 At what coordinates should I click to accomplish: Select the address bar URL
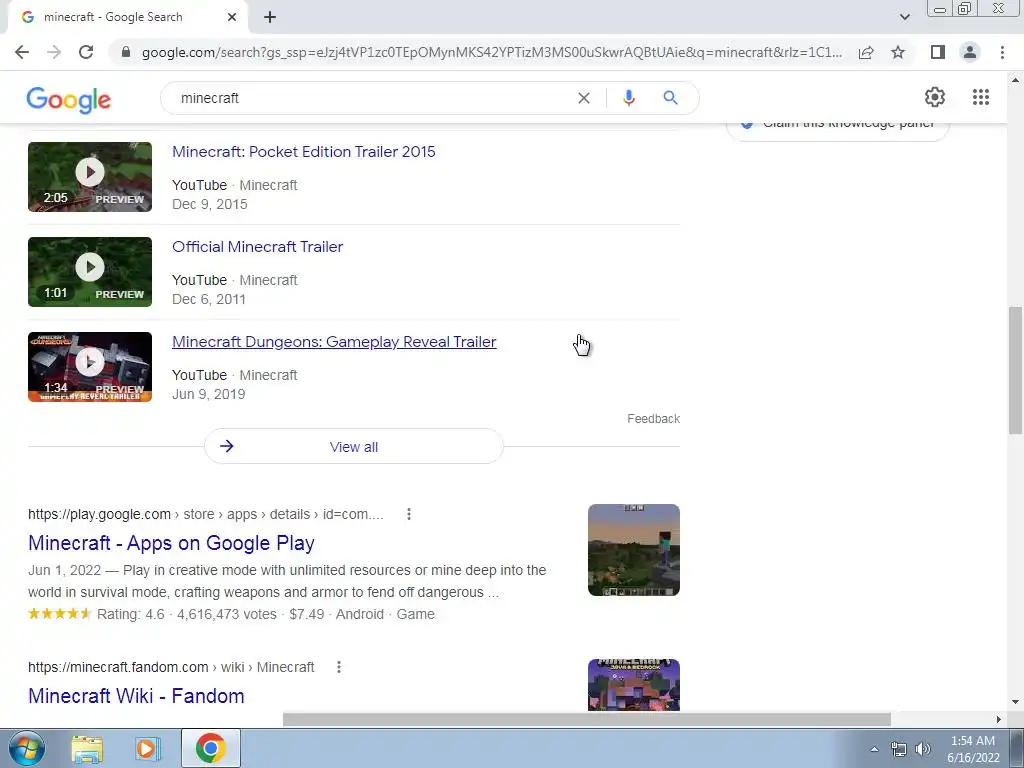pos(491,52)
